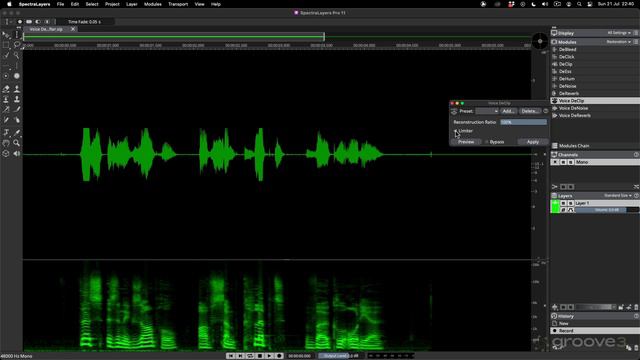Viewport: 640px width, 360px height.
Task: Select the rectangular selection tool
Action: tap(6, 45)
